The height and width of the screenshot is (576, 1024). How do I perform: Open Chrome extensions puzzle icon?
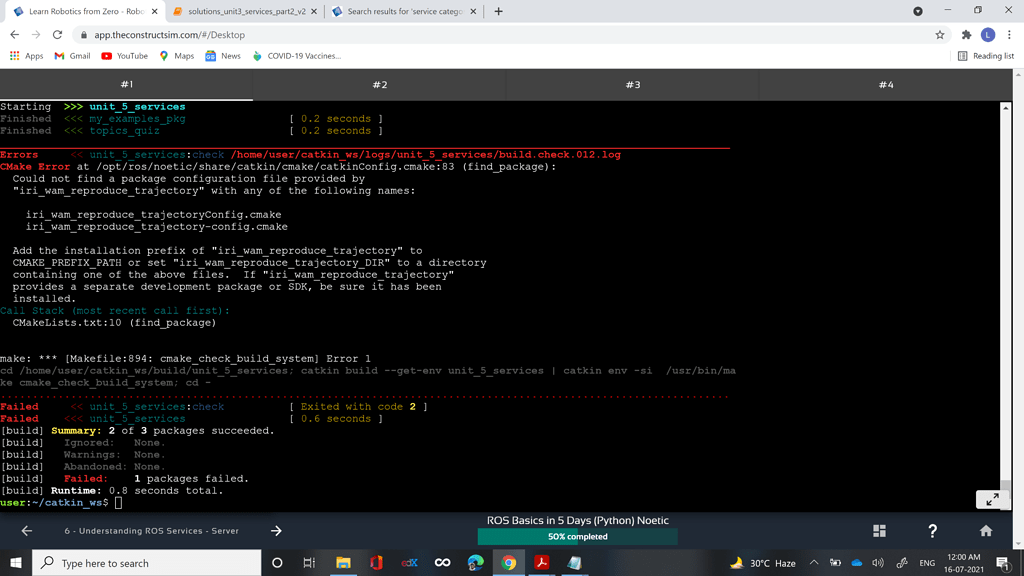[x=966, y=33]
